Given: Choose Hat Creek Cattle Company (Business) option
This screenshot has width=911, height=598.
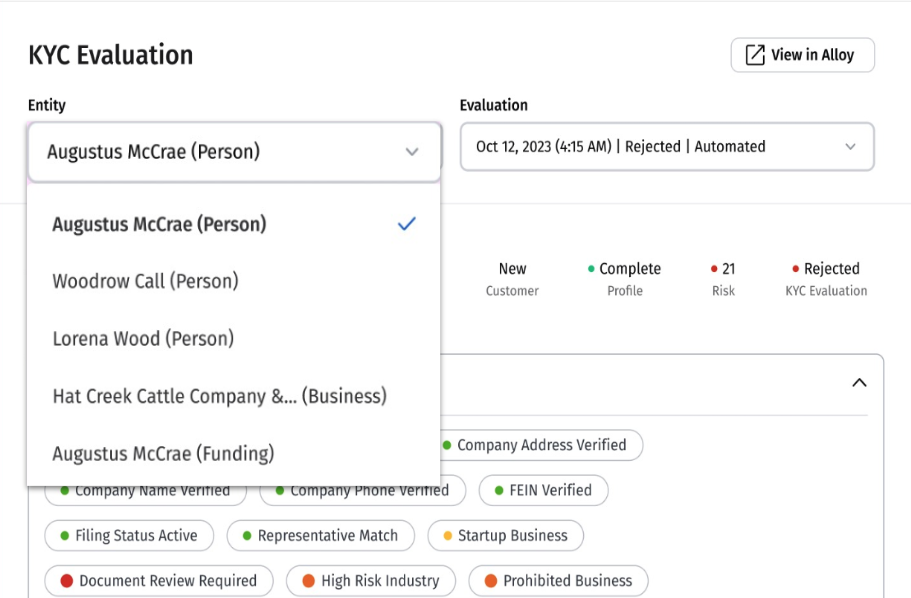Looking at the screenshot, I should coord(219,396).
